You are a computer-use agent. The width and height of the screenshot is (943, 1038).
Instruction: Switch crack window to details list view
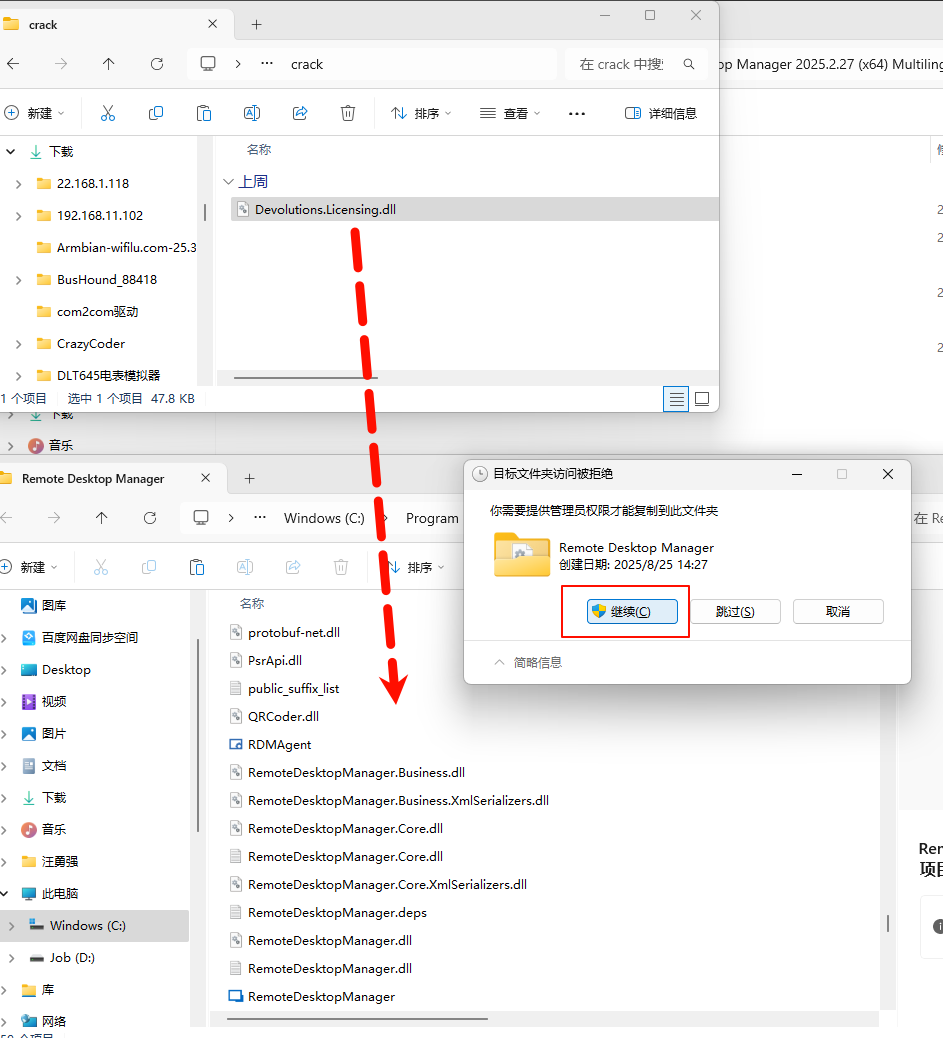676,399
